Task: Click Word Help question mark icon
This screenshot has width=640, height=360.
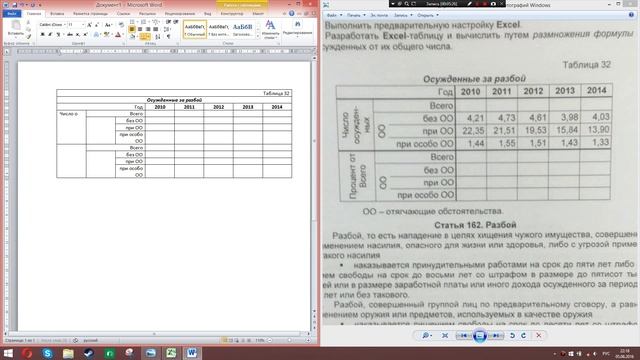Action: tap(291, 13)
